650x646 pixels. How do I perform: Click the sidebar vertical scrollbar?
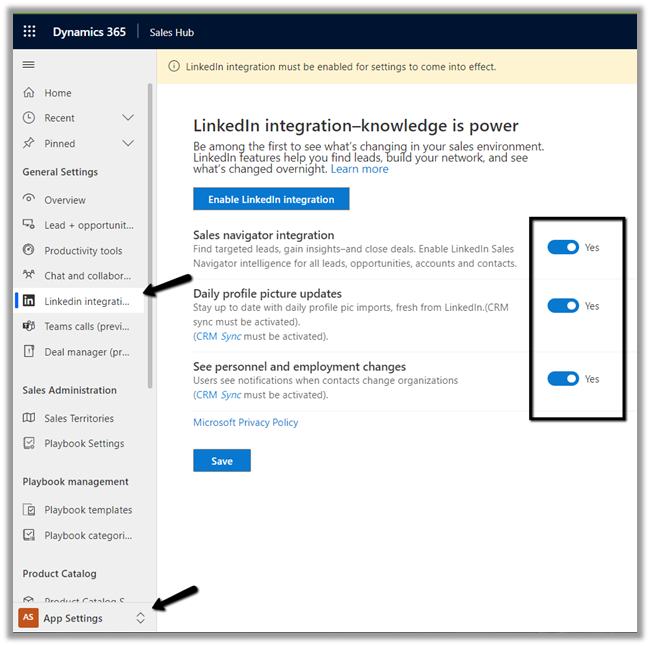(150, 236)
